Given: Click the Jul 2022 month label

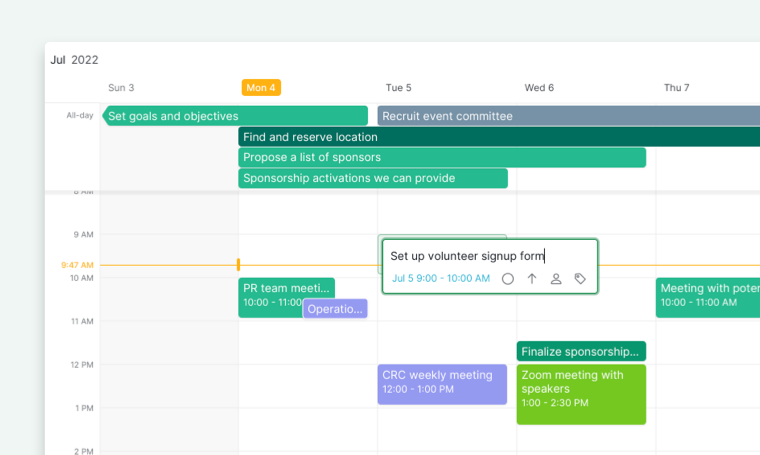Looking at the screenshot, I should click(x=74, y=60).
